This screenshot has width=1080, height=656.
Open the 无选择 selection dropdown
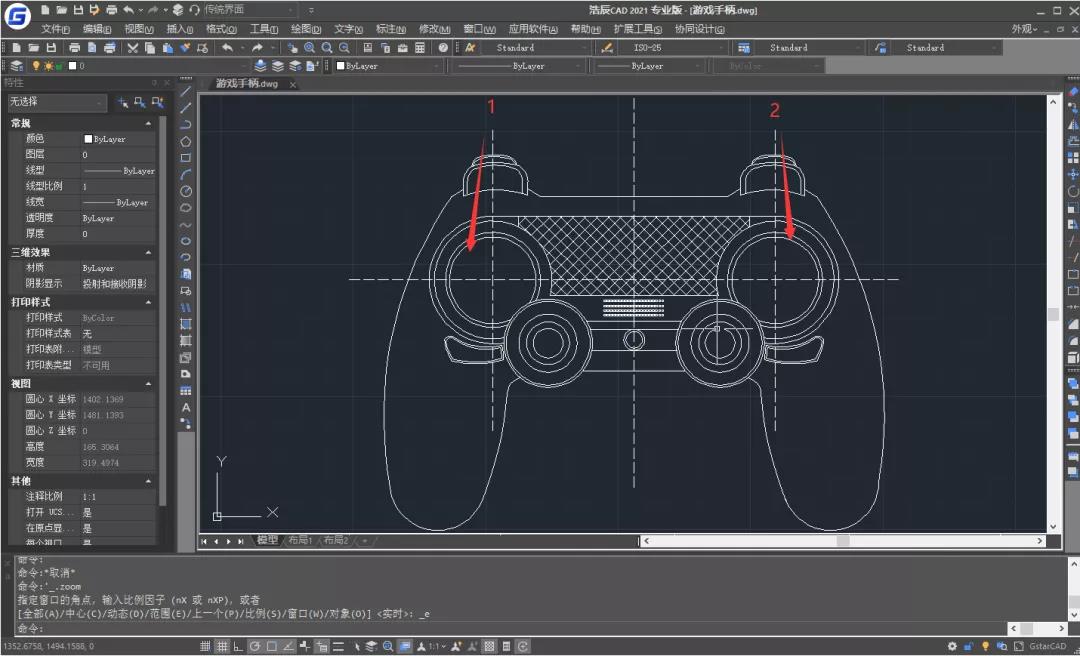(56, 102)
